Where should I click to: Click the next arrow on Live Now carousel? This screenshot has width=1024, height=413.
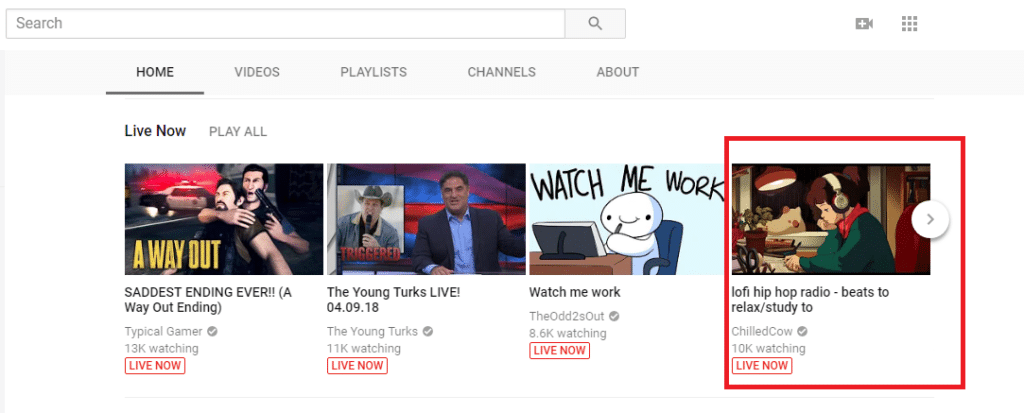pyautogui.click(x=931, y=220)
